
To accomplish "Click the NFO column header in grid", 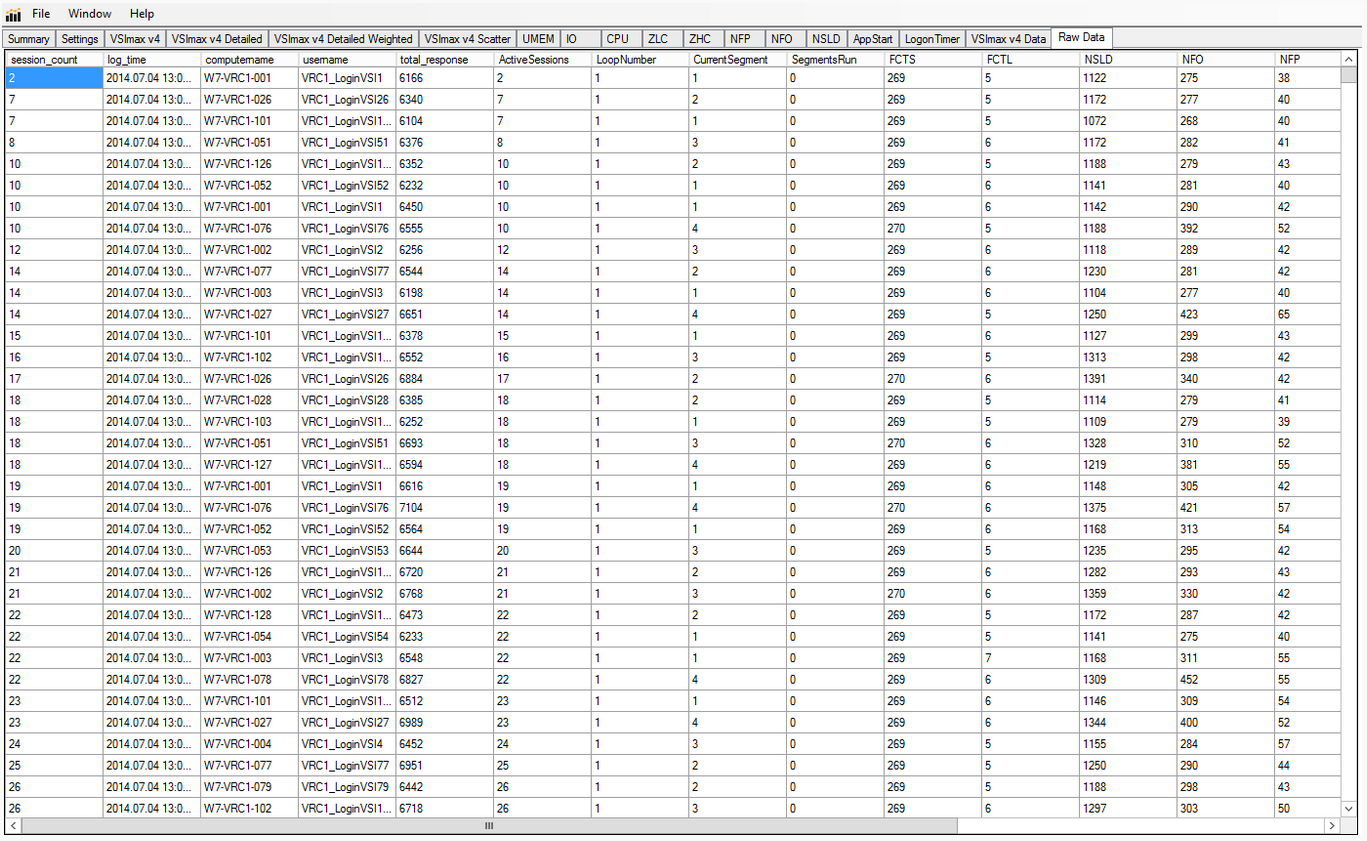I will click(x=1226, y=60).
